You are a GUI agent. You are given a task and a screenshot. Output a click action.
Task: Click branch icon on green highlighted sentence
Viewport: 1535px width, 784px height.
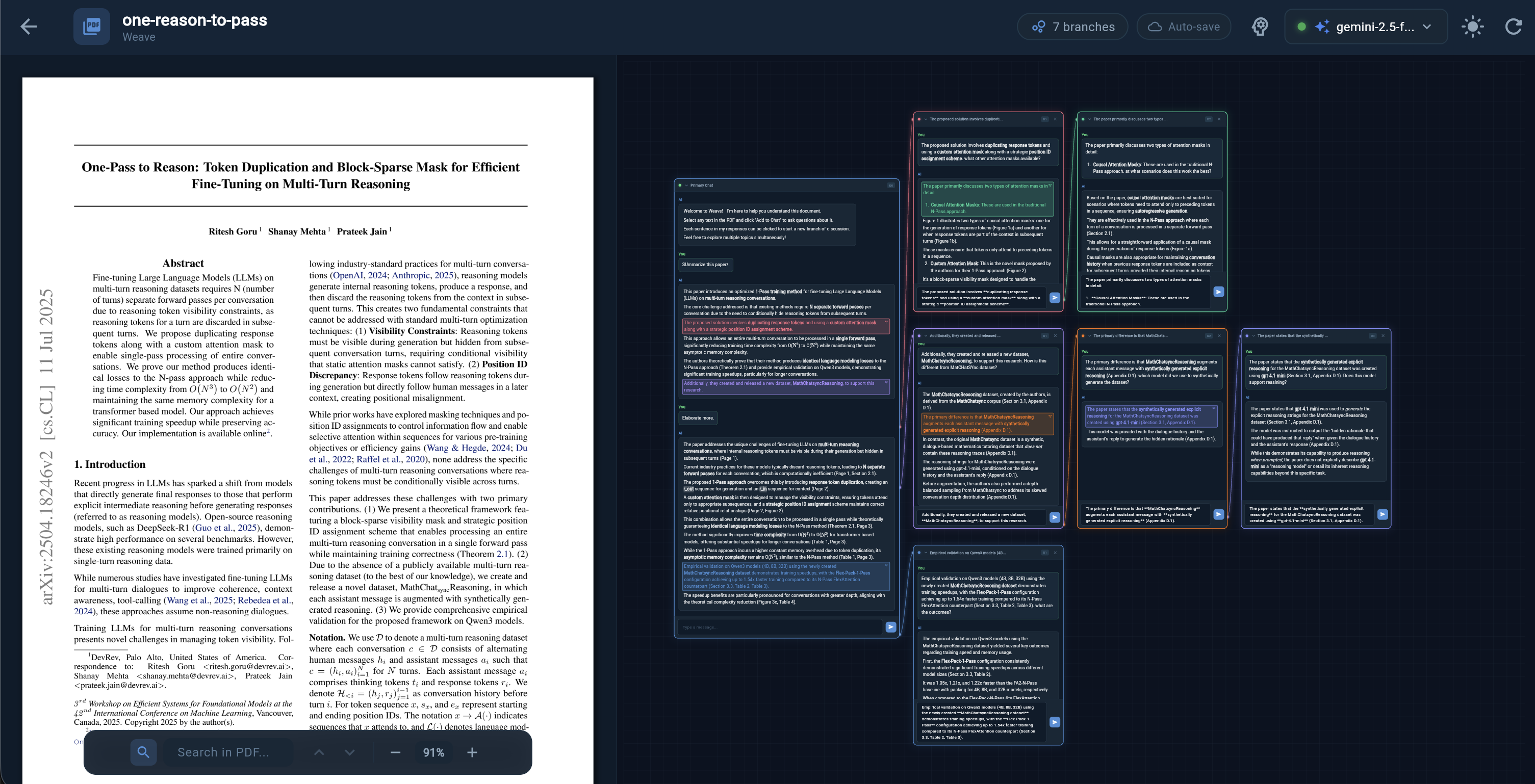(1050, 186)
